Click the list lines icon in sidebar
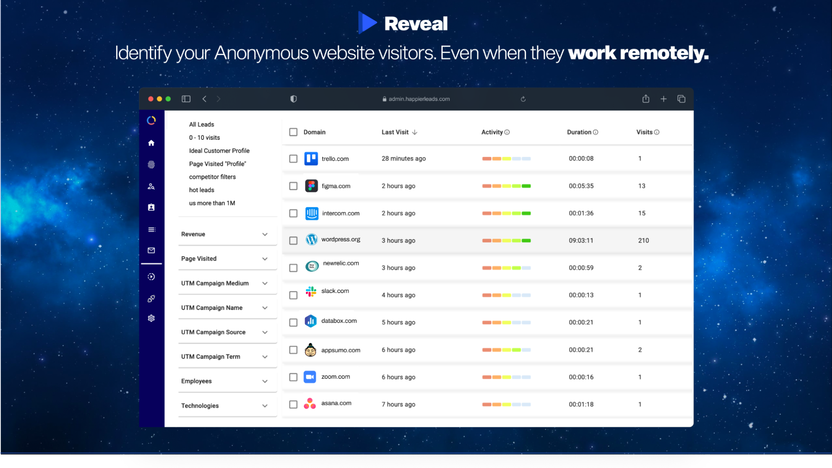 point(151,229)
